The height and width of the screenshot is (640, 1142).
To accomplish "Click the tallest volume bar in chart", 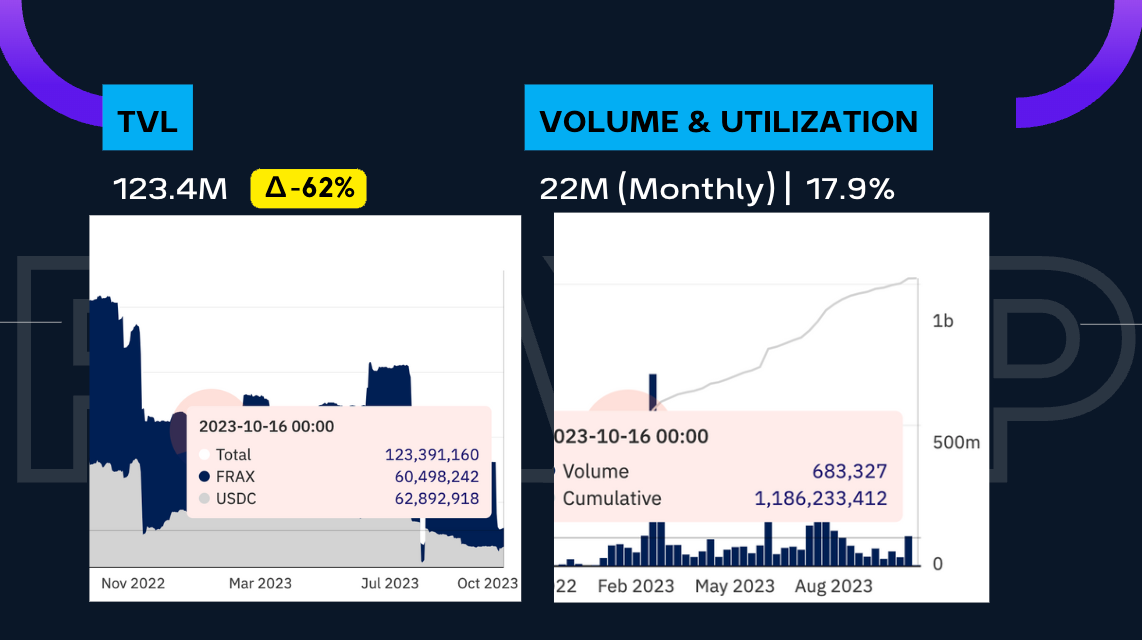I will coord(653,390).
